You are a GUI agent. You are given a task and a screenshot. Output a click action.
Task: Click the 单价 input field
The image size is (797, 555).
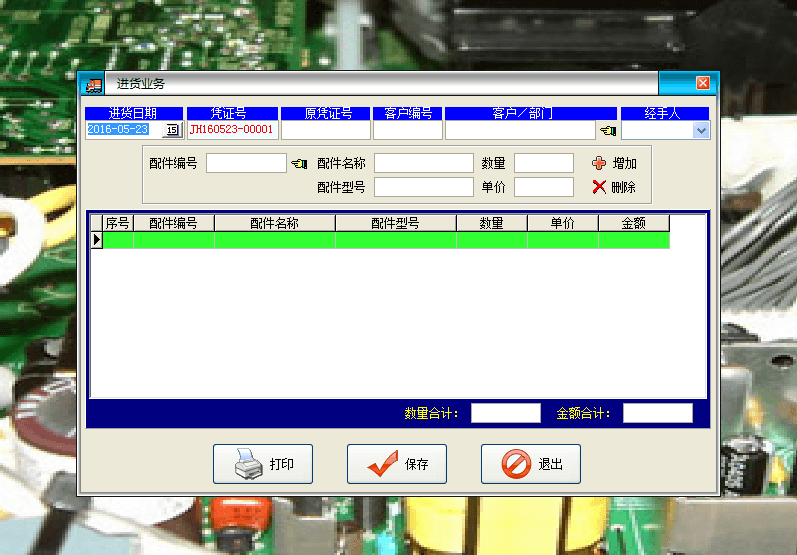543,187
